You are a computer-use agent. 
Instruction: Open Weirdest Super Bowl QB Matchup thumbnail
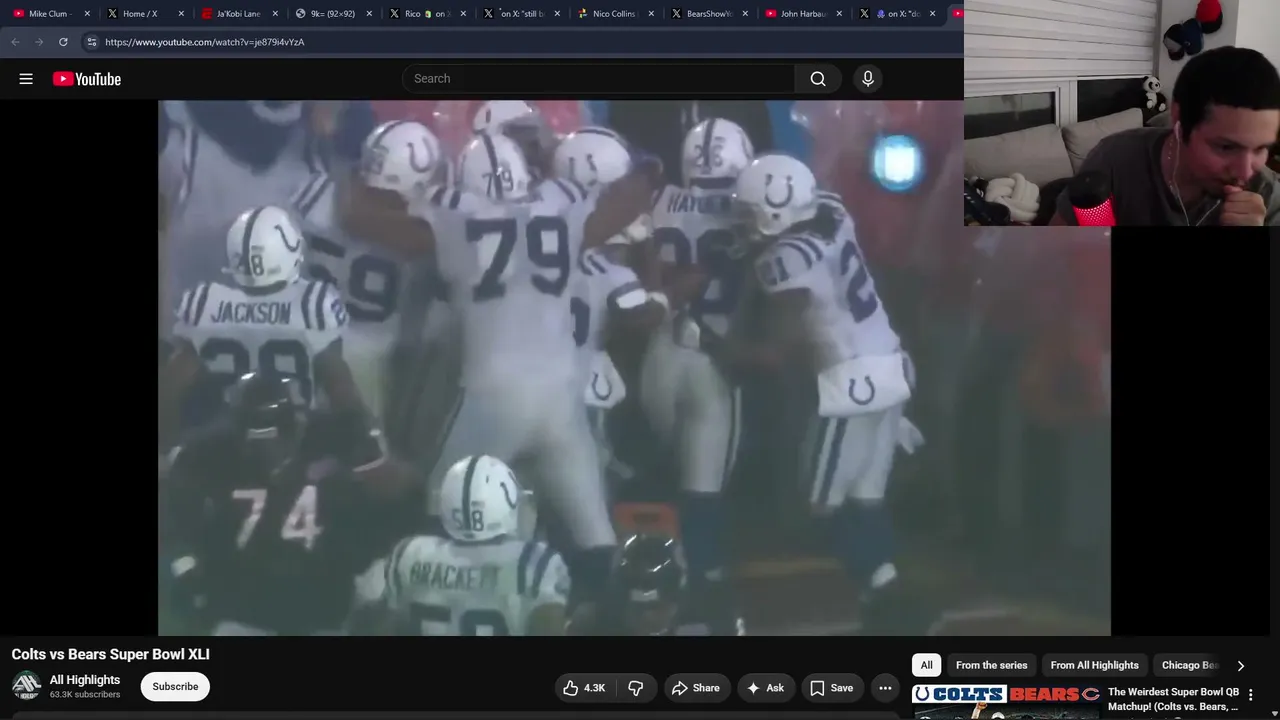(1006, 701)
